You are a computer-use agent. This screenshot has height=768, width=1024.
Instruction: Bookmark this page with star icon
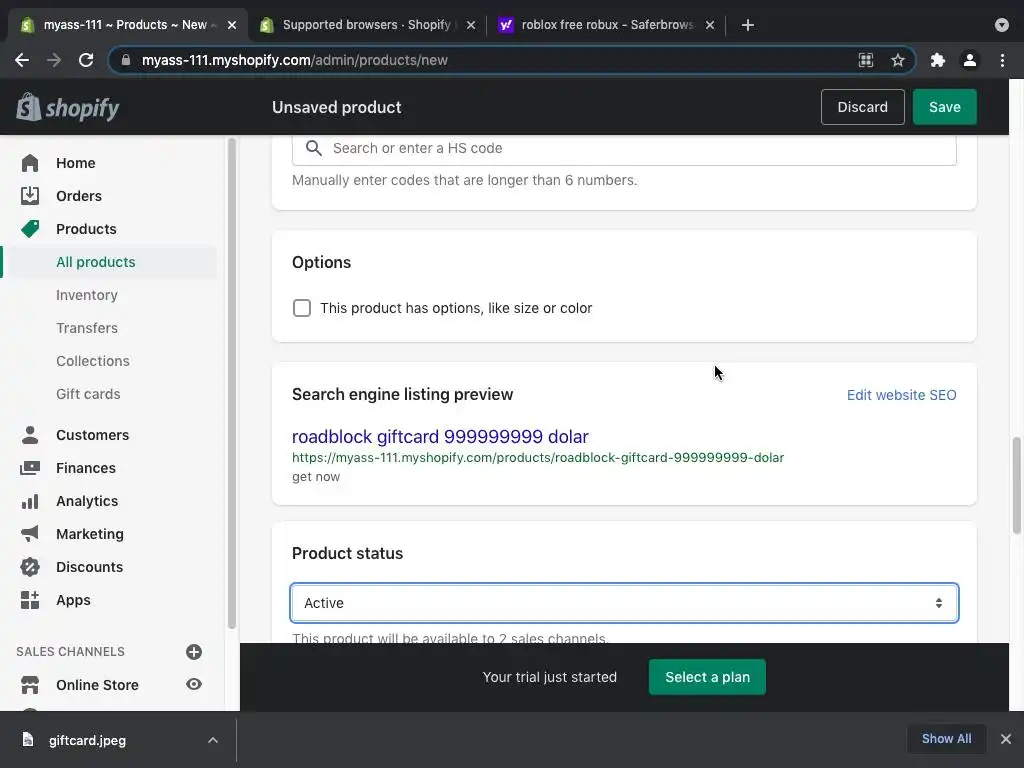tap(898, 60)
